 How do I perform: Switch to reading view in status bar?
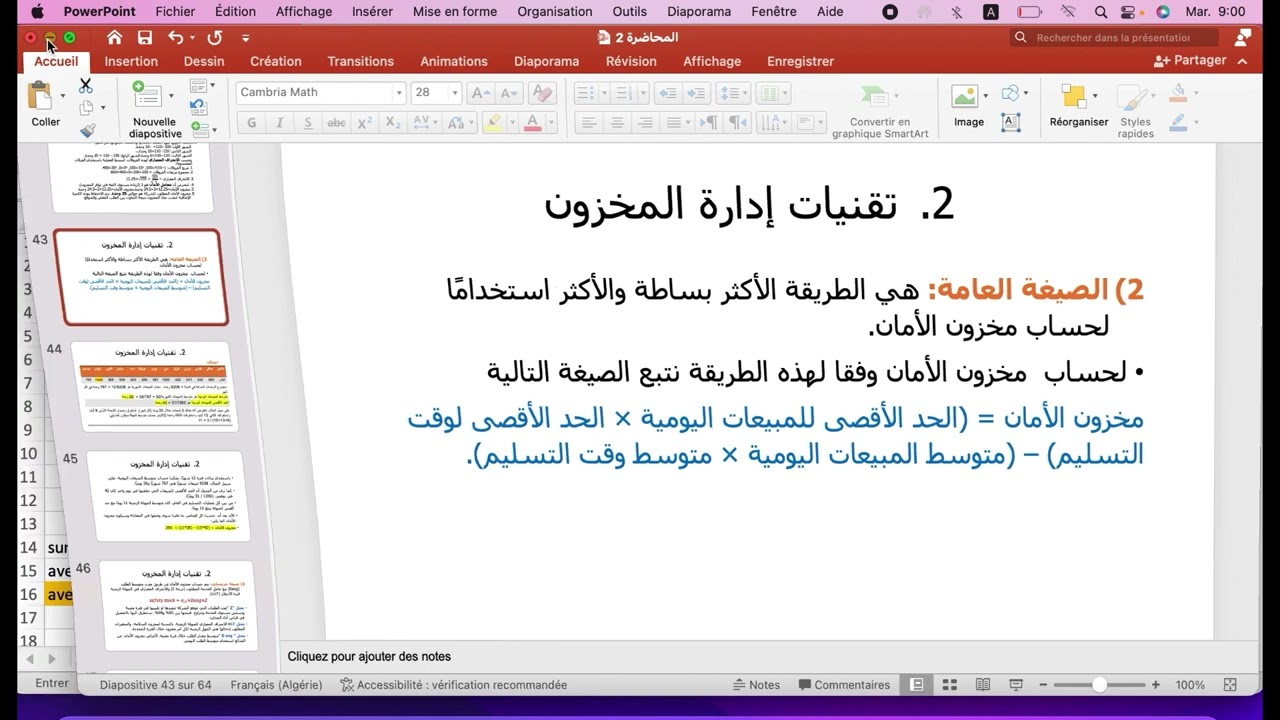pyautogui.click(x=983, y=685)
